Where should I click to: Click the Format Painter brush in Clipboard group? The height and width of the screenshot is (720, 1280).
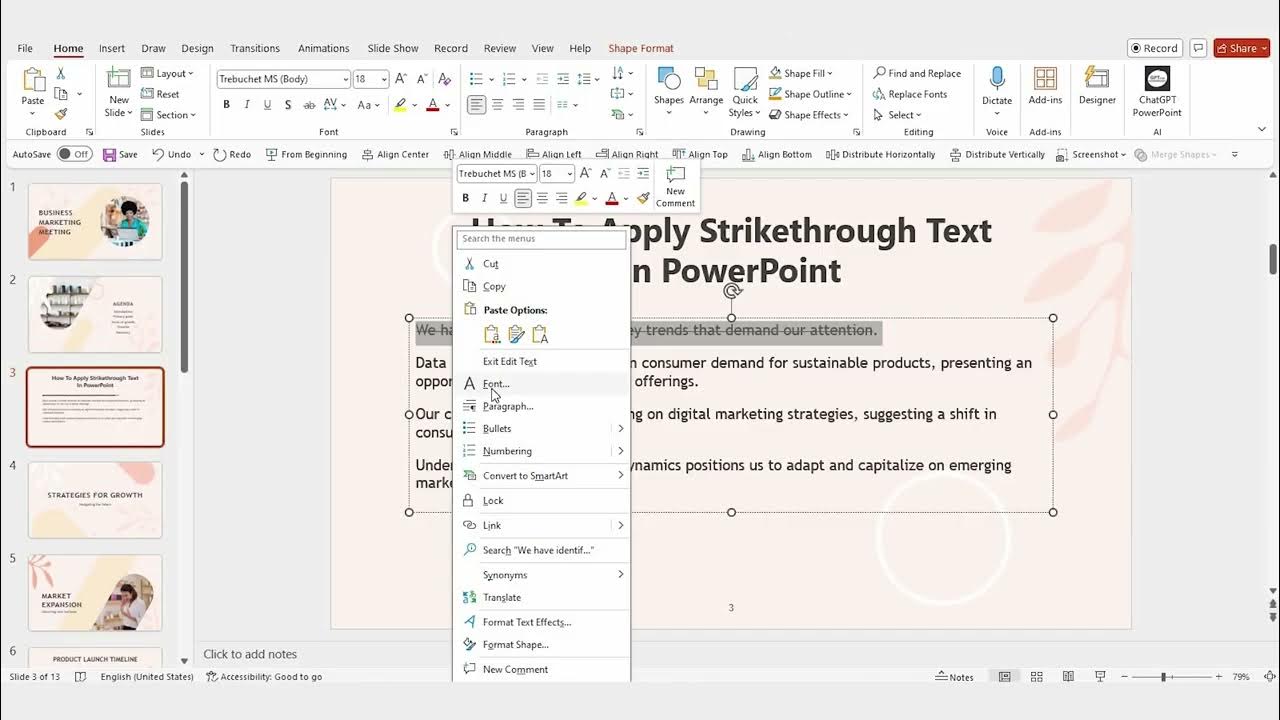61,114
